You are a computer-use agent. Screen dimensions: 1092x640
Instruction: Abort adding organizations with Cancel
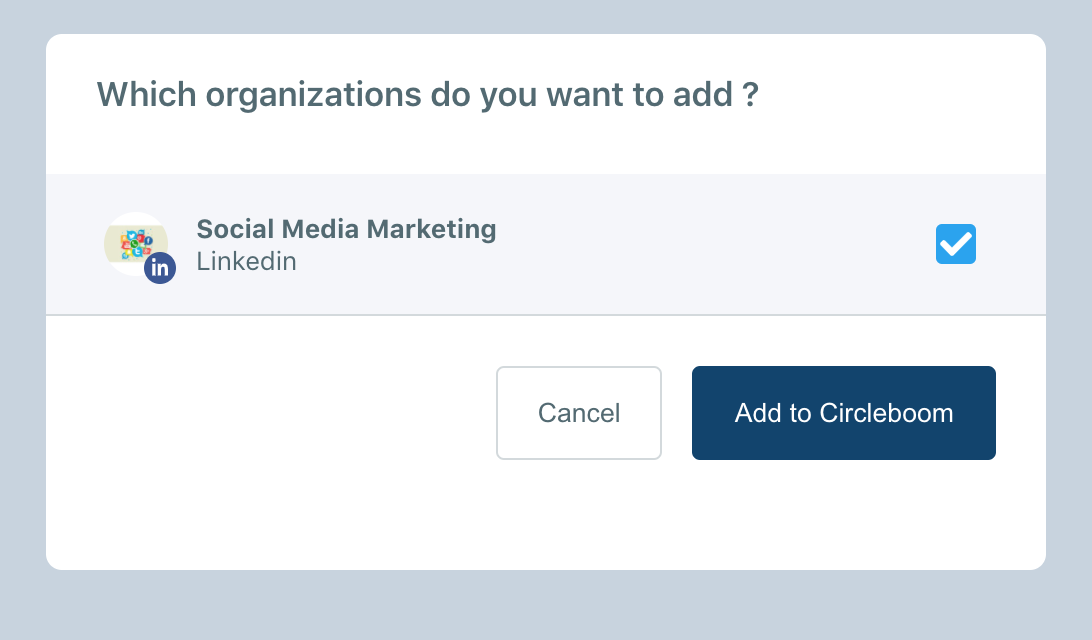click(579, 413)
